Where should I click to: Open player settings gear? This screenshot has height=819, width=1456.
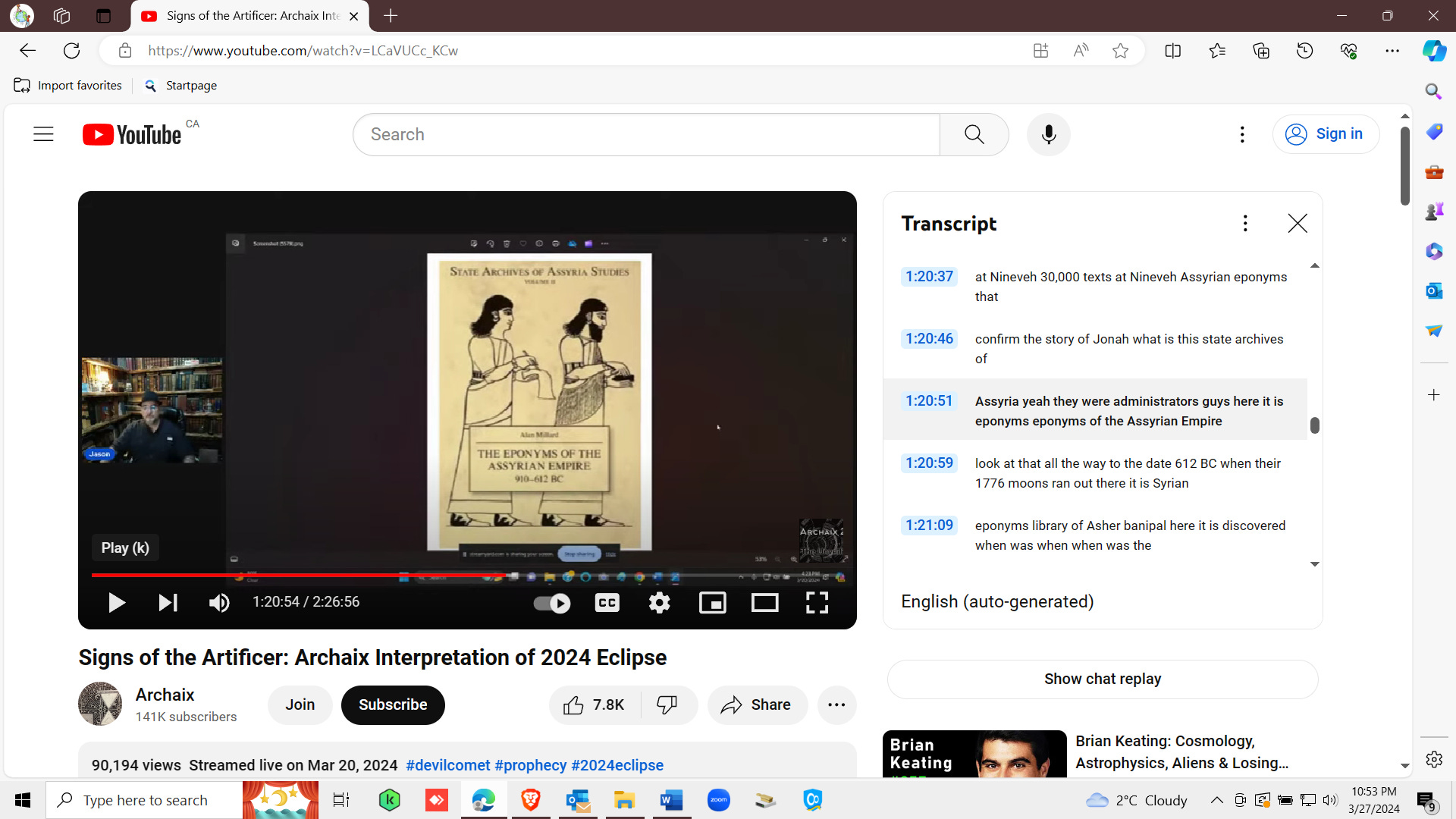pyautogui.click(x=660, y=603)
